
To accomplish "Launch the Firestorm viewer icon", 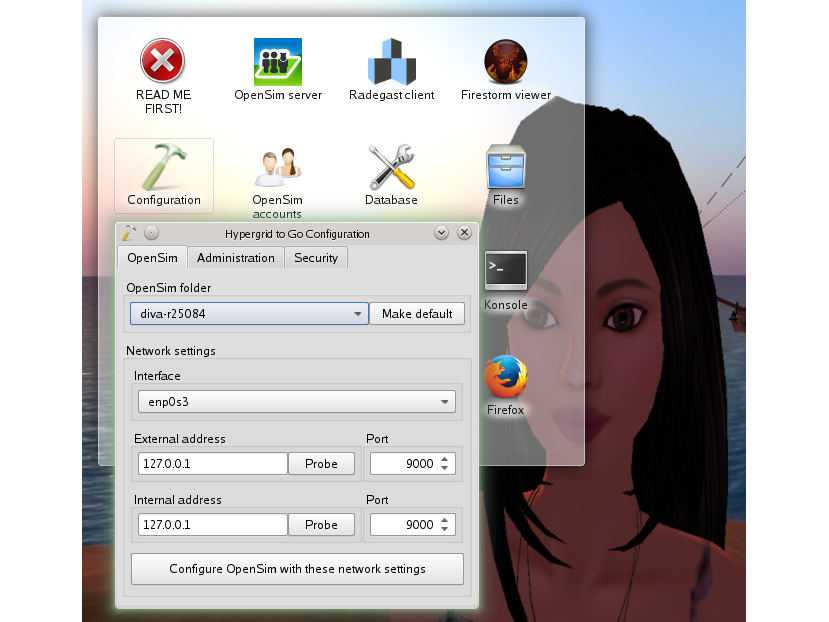I will click(x=506, y=62).
